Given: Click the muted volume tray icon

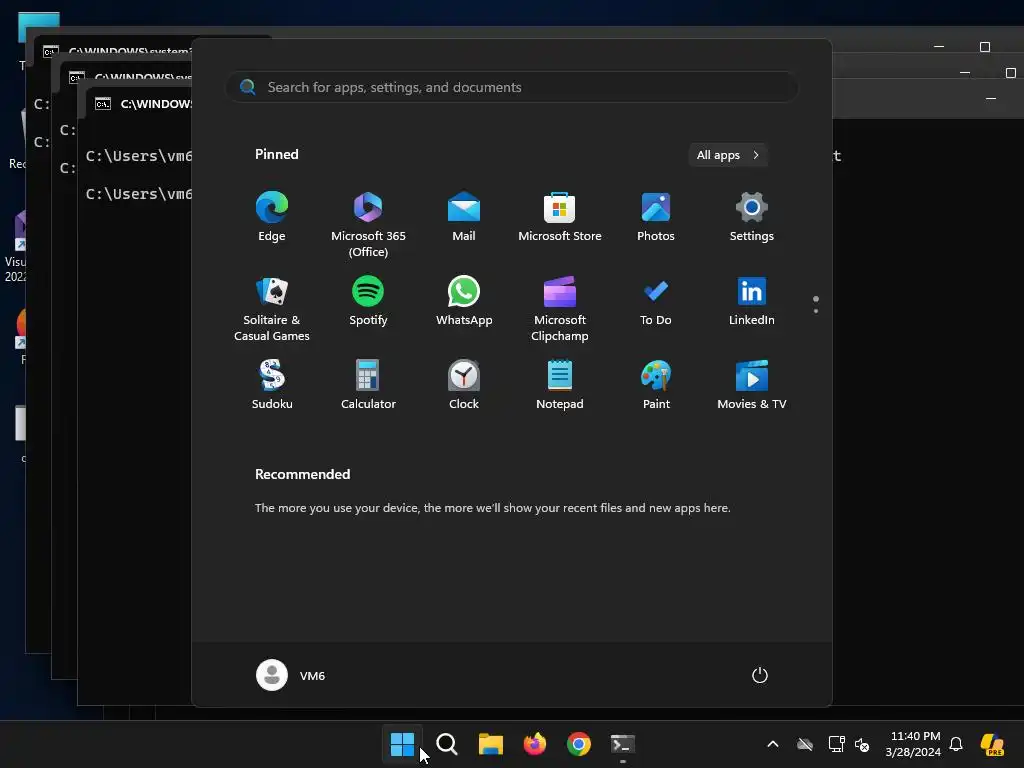Looking at the screenshot, I should (x=862, y=744).
